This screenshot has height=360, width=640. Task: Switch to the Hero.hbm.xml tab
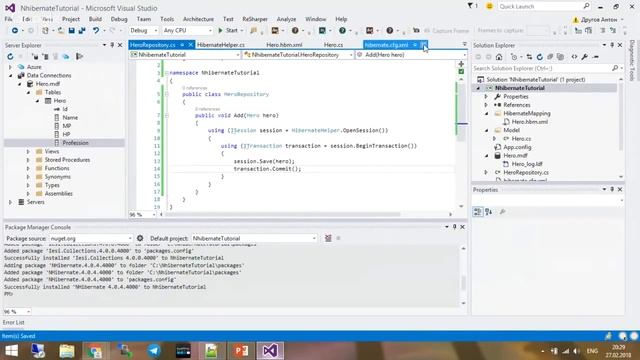tap(284, 45)
